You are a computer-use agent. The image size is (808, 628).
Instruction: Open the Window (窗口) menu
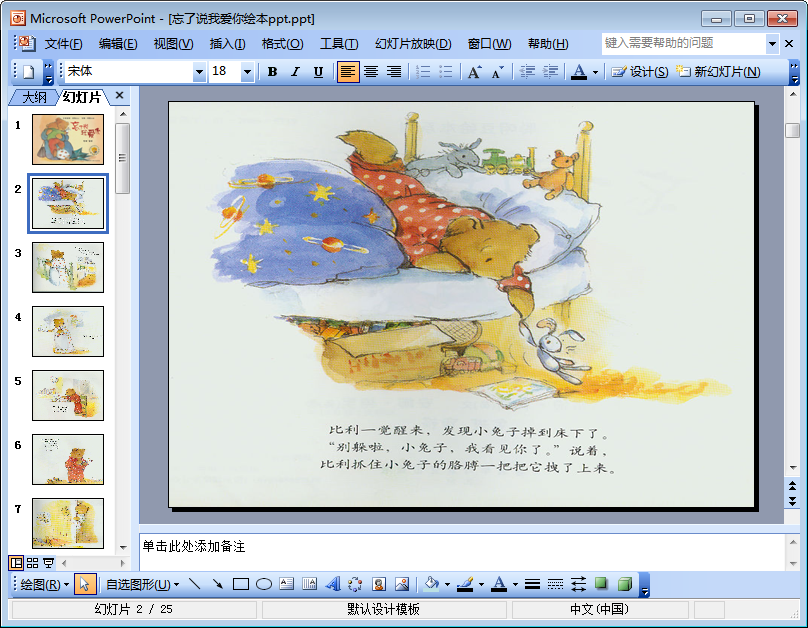tap(489, 44)
